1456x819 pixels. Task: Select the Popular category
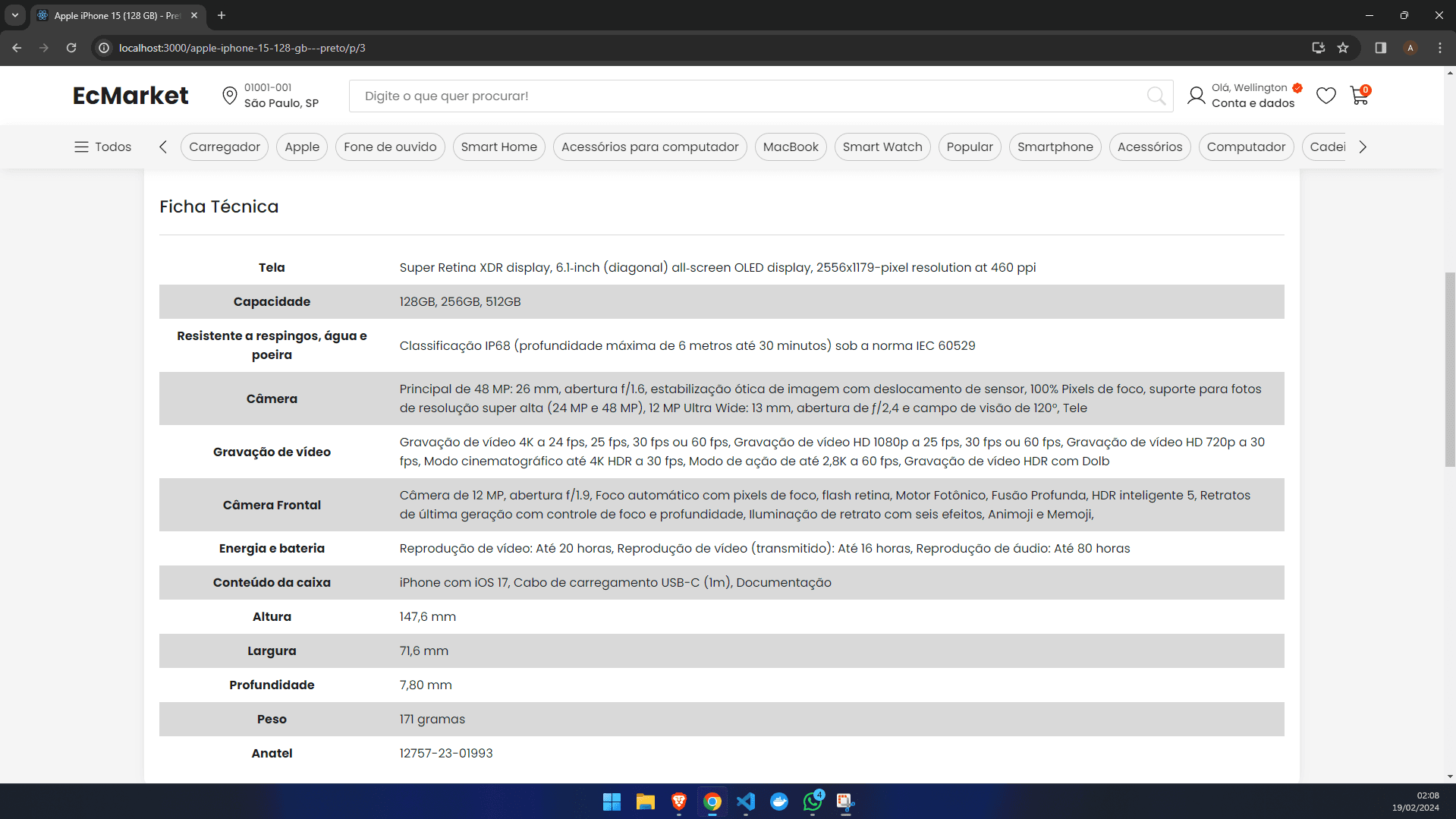[x=970, y=146]
